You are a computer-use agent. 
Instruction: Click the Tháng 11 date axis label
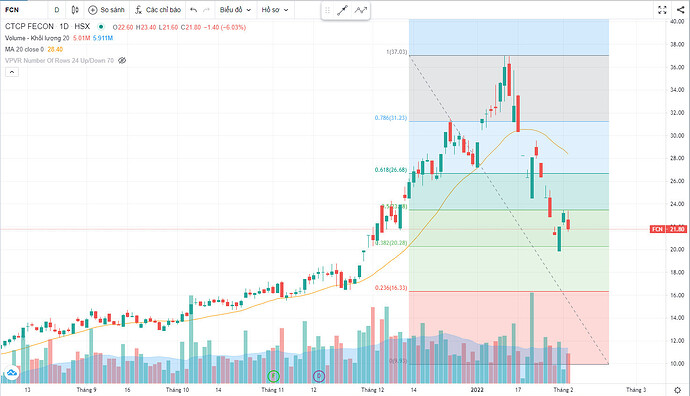click(272, 390)
